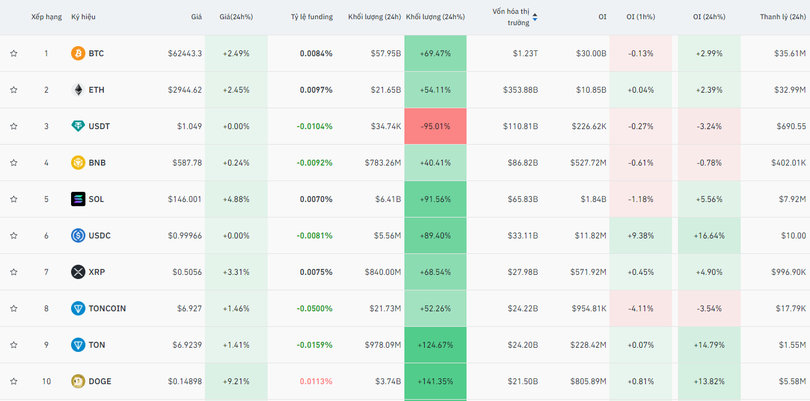Click the Tether USDT coin icon

(x=78, y=126)
